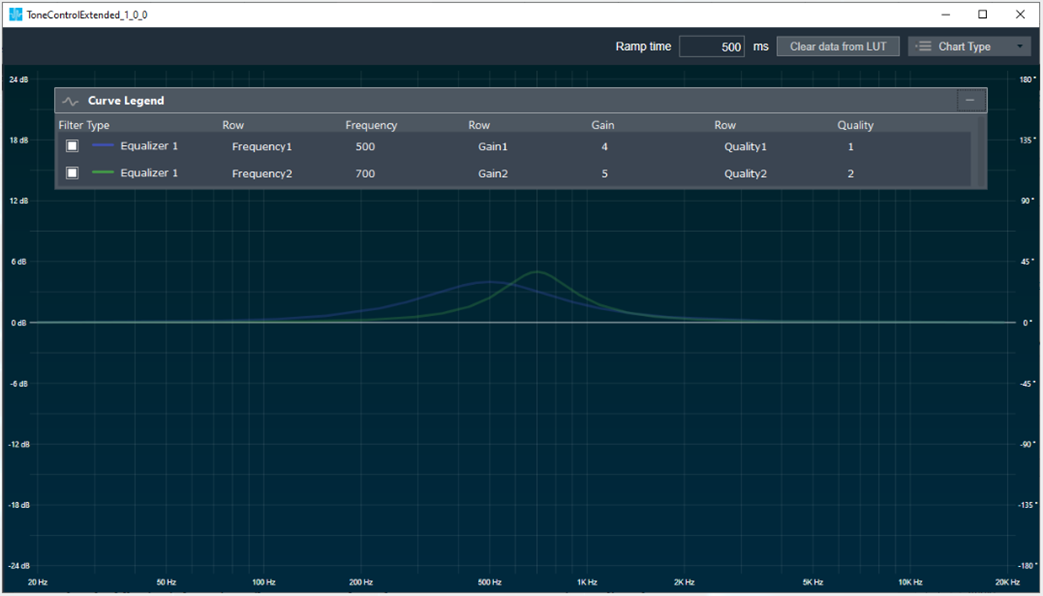
Task: Select the Quality1 row label
Action: [x=746, y=146]
